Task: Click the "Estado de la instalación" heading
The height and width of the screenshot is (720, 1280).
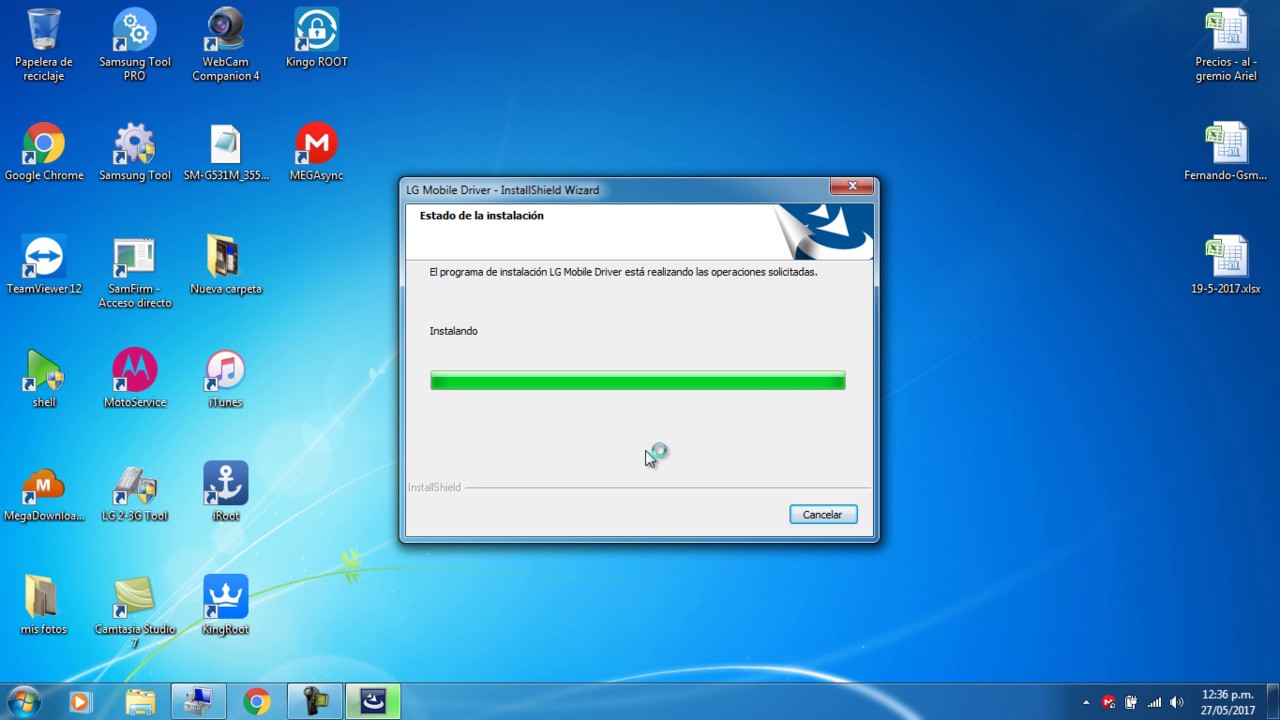Action: tap(481, 215)
